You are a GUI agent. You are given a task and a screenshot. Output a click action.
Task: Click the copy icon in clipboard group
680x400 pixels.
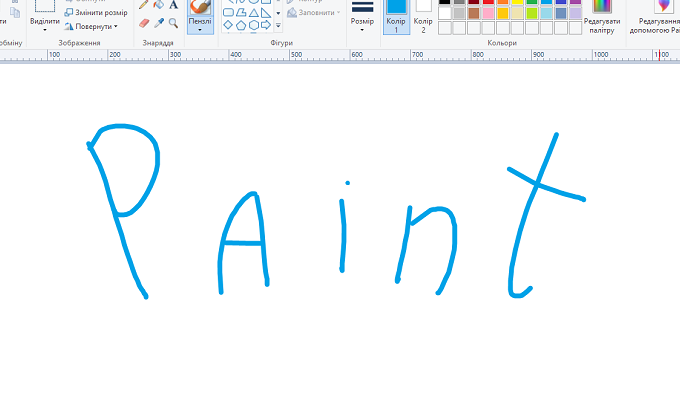(15, 13)
